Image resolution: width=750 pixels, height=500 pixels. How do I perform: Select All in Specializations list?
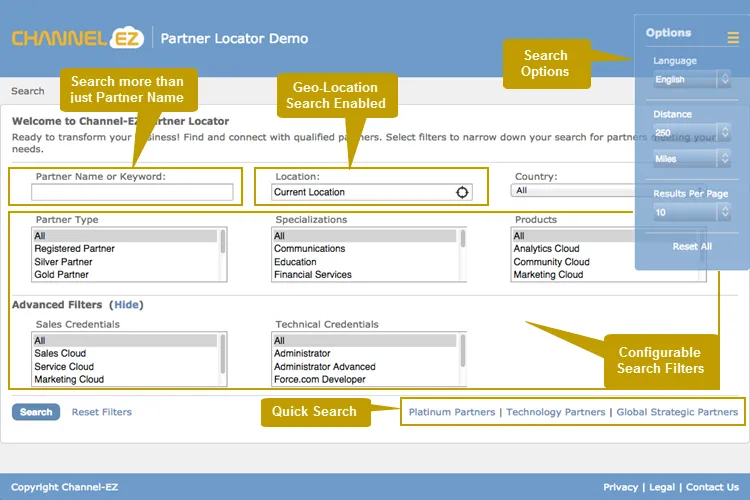(364, 235)
